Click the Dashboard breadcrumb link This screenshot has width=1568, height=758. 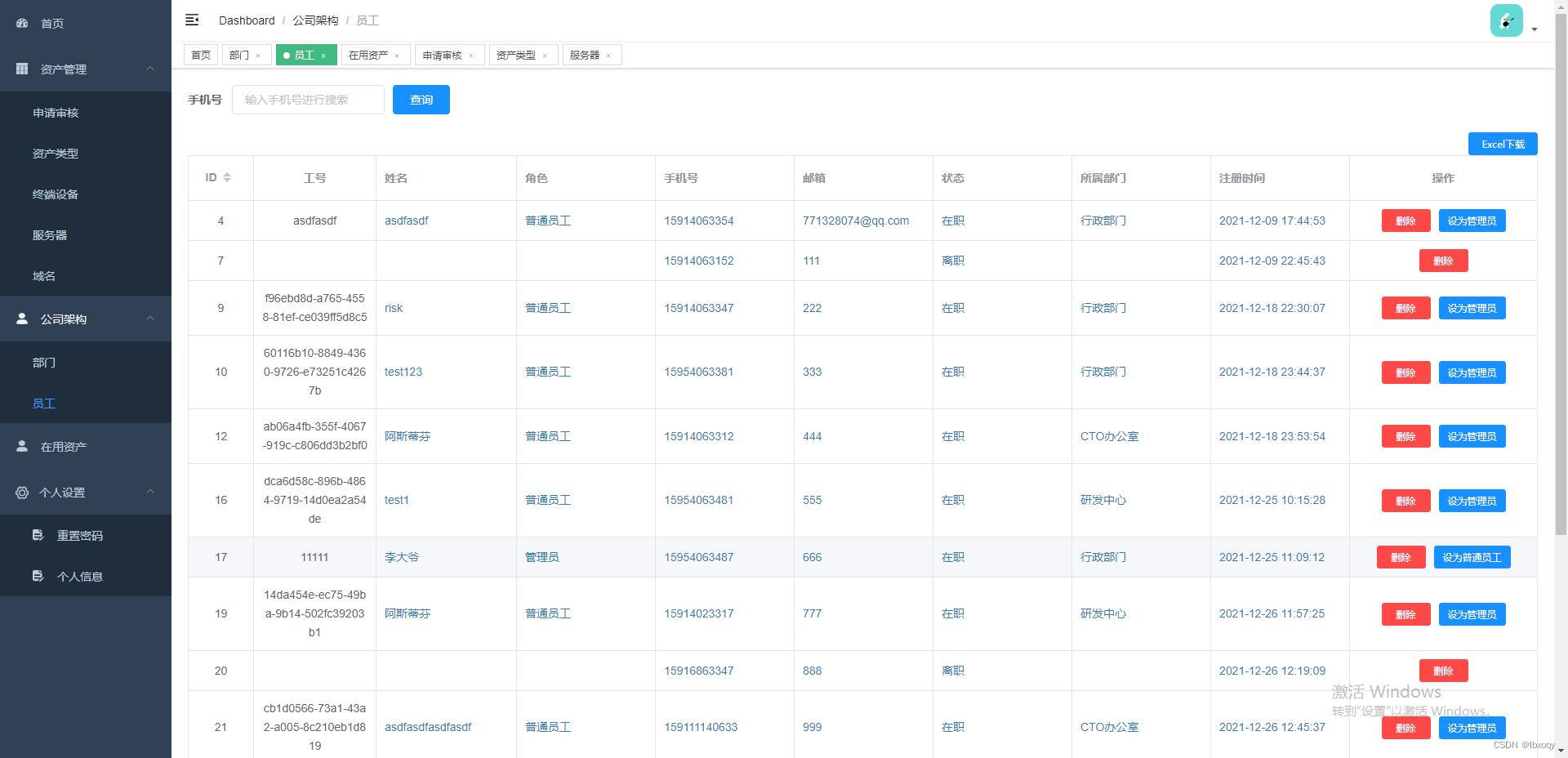pos(247,20)
